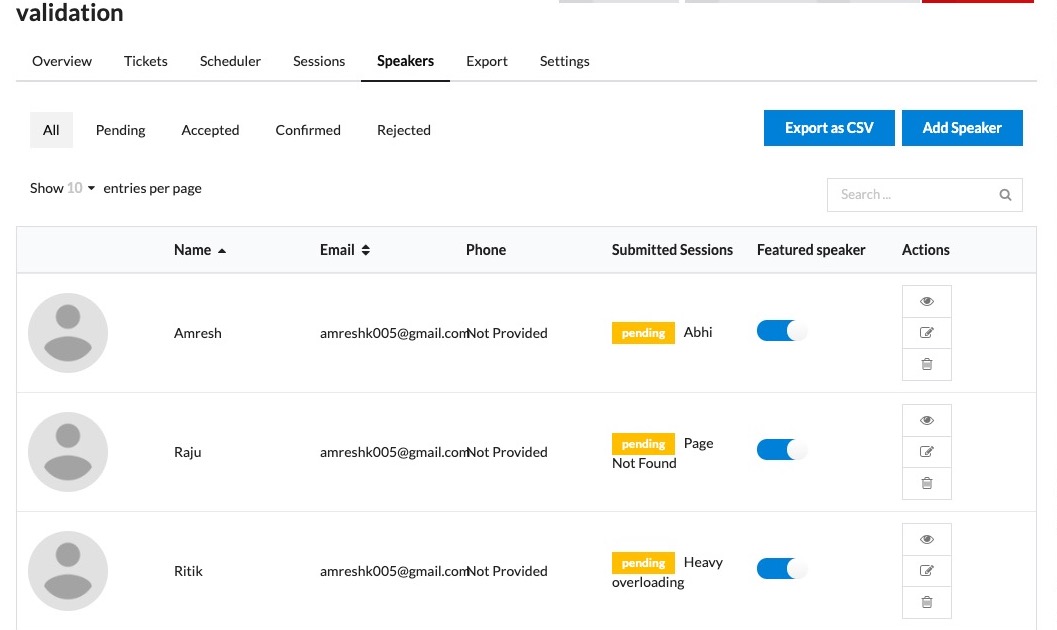
Task: Delete speaker Raju trash icon
Action: tap(926, 483)
